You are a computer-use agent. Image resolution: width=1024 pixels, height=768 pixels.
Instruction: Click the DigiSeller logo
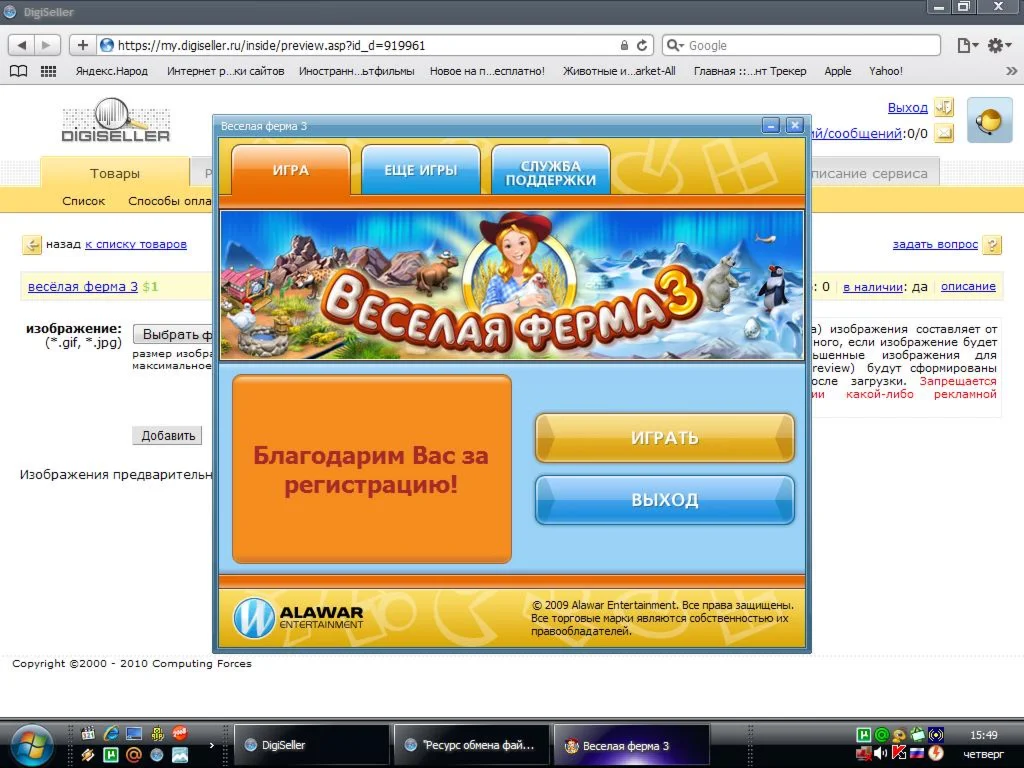(116, 120)
